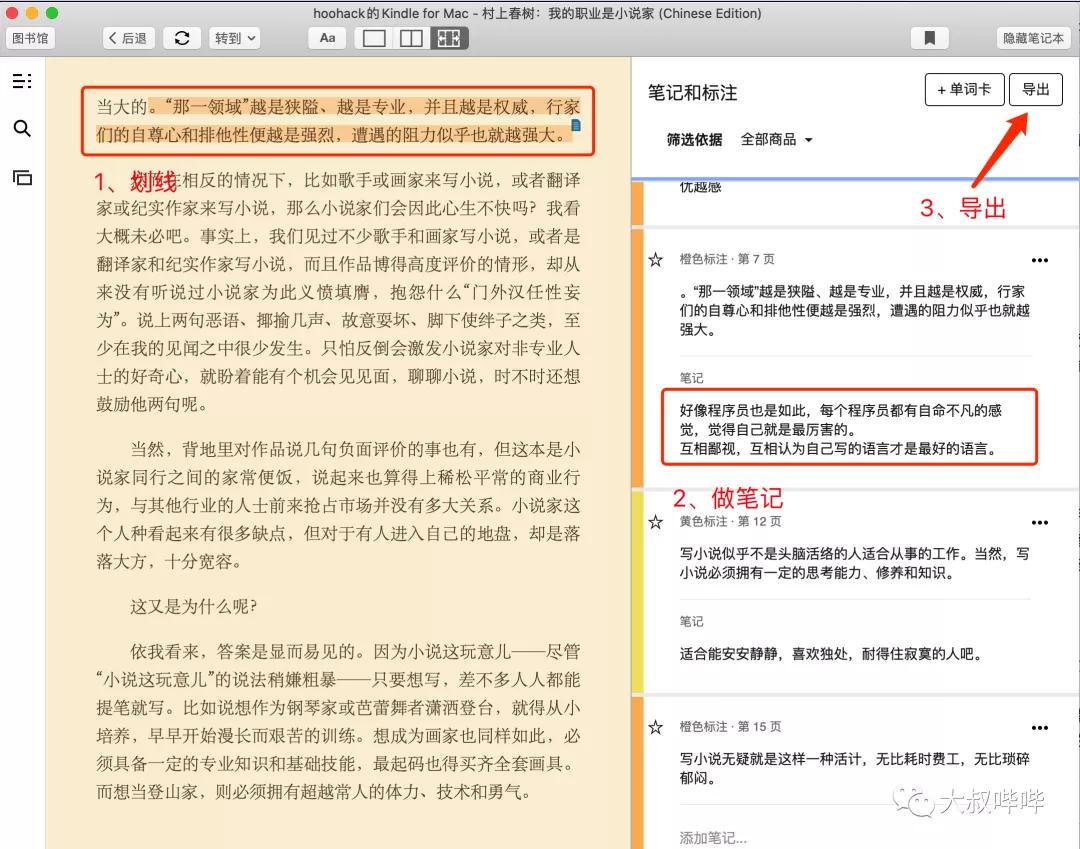Open the Aa font settings

(x=326, y=37)
